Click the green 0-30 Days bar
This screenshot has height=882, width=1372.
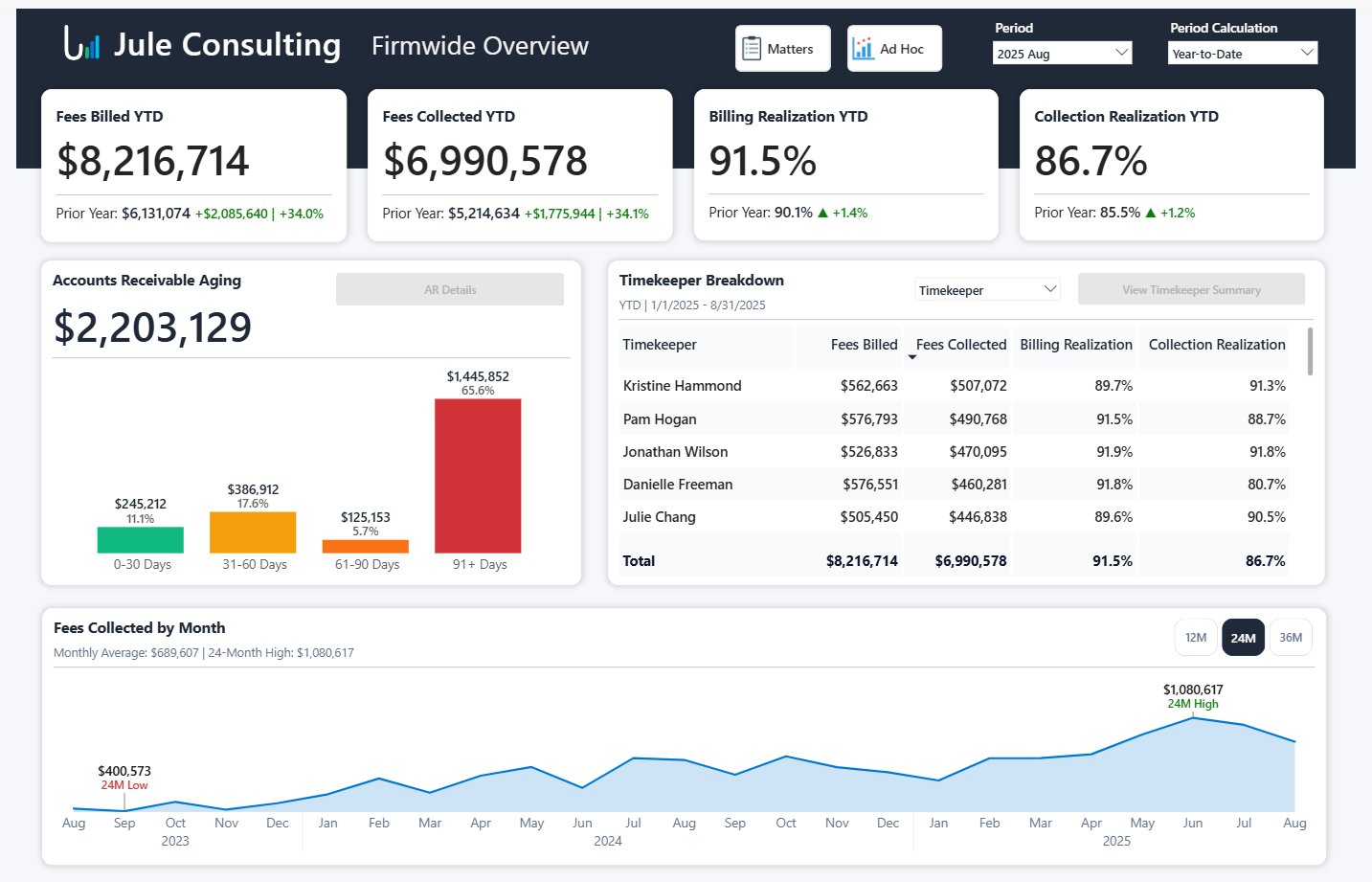point(141,540)
